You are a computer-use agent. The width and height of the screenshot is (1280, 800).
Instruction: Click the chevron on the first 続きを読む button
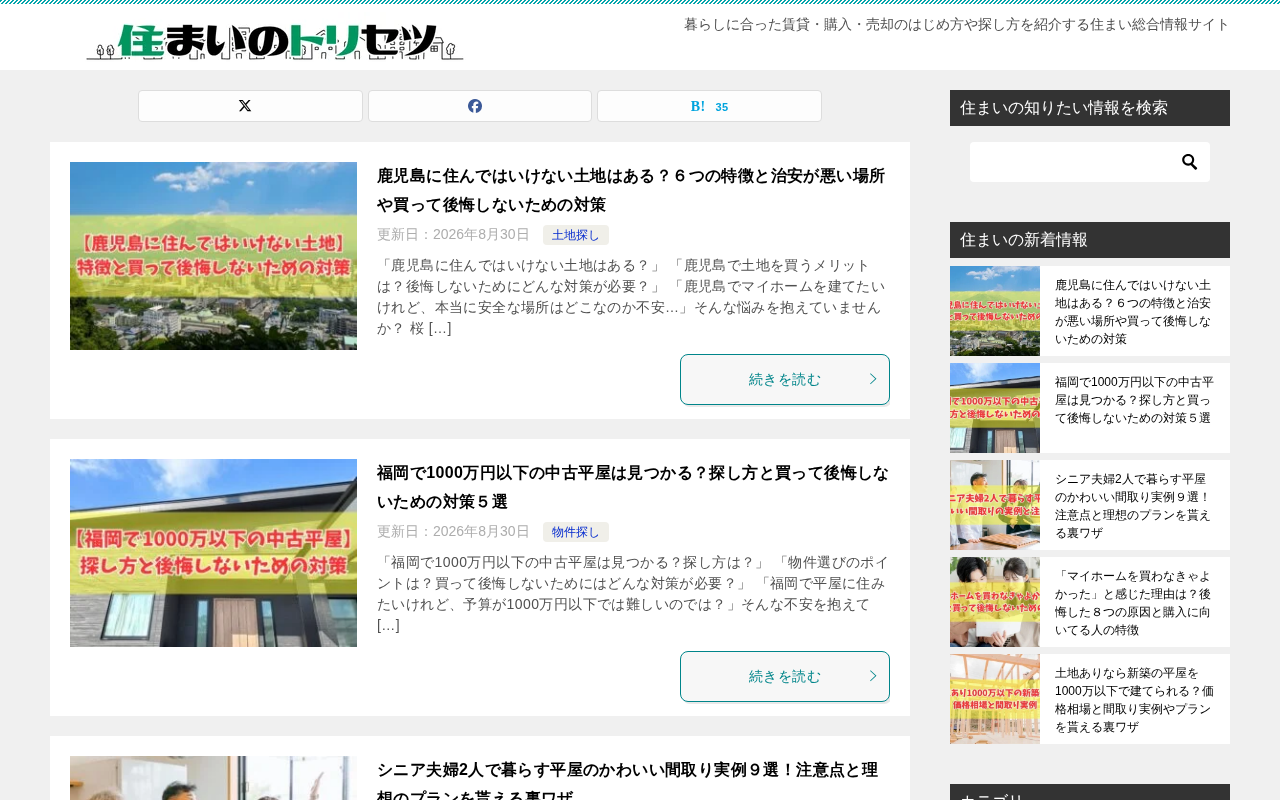[x=873, y=379]
